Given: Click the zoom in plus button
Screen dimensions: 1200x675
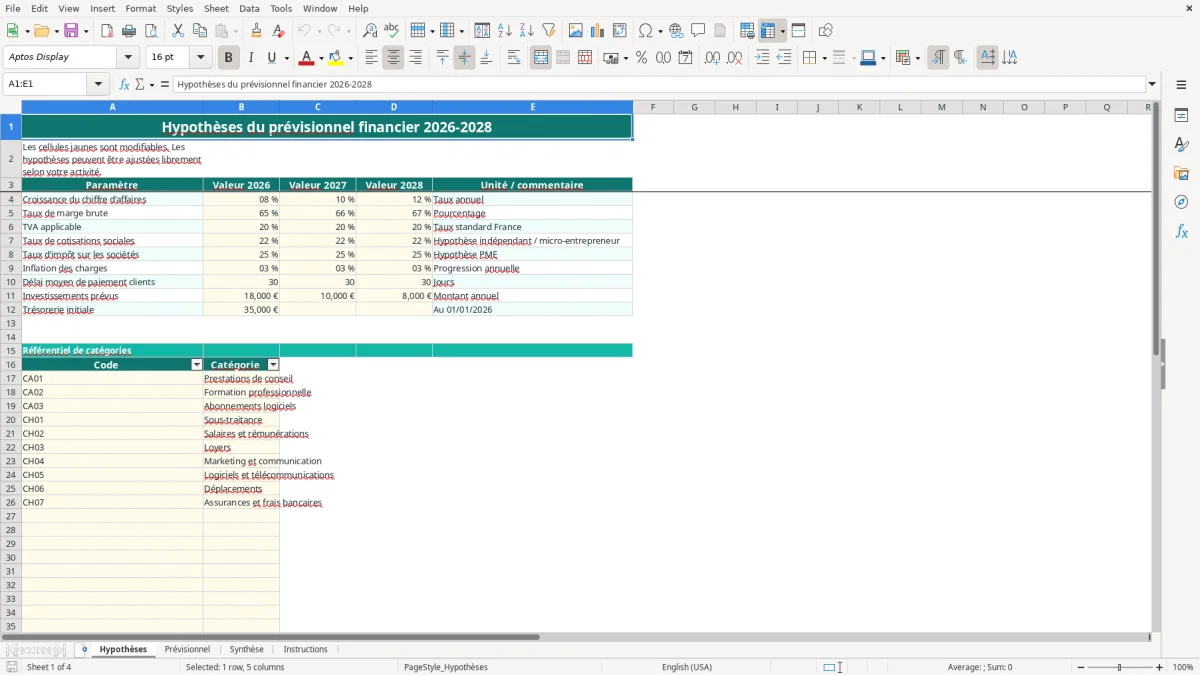Looking at the screenshot, I should click(1159, 667).
